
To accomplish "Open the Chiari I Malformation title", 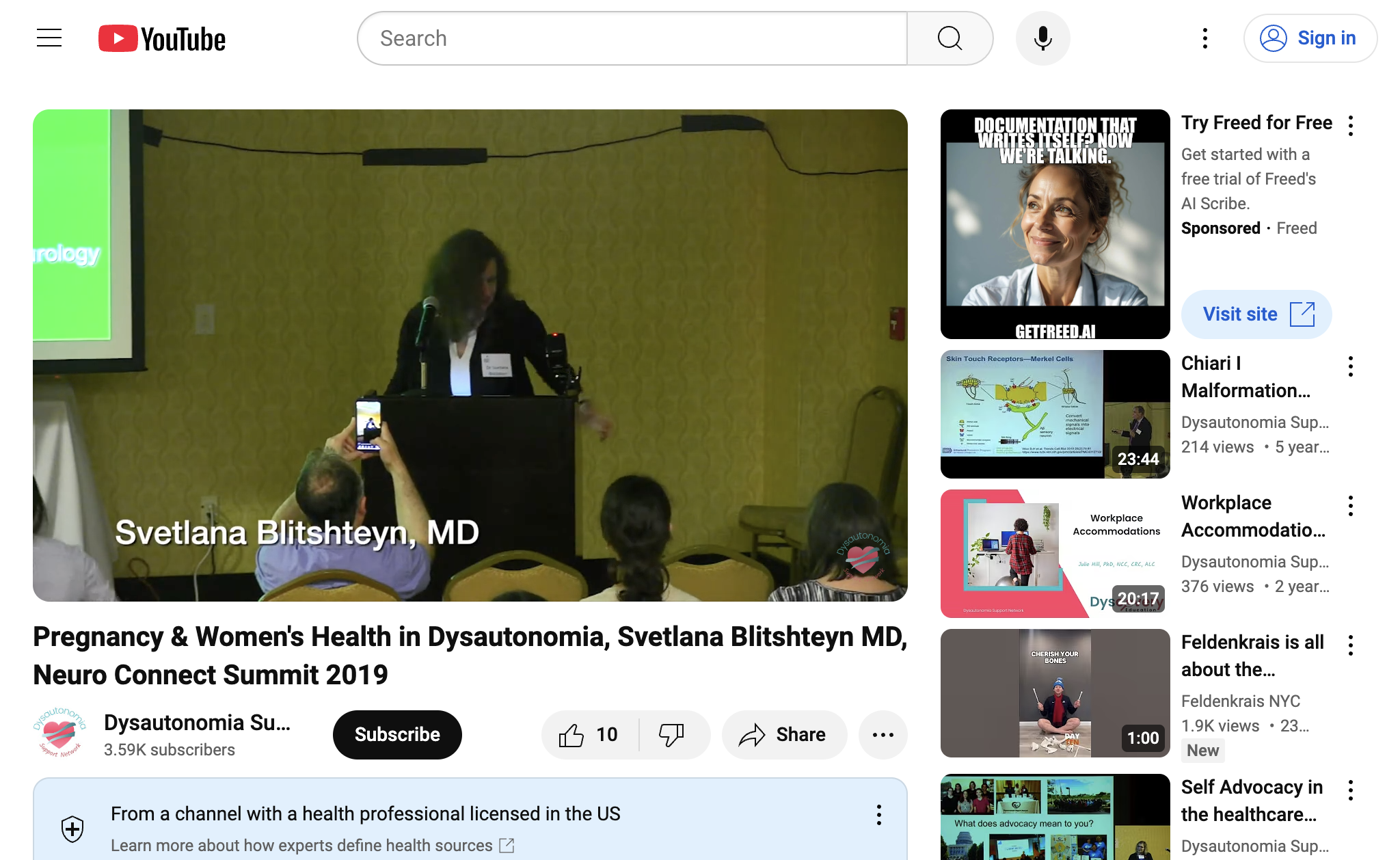I will coord(1246,377).
